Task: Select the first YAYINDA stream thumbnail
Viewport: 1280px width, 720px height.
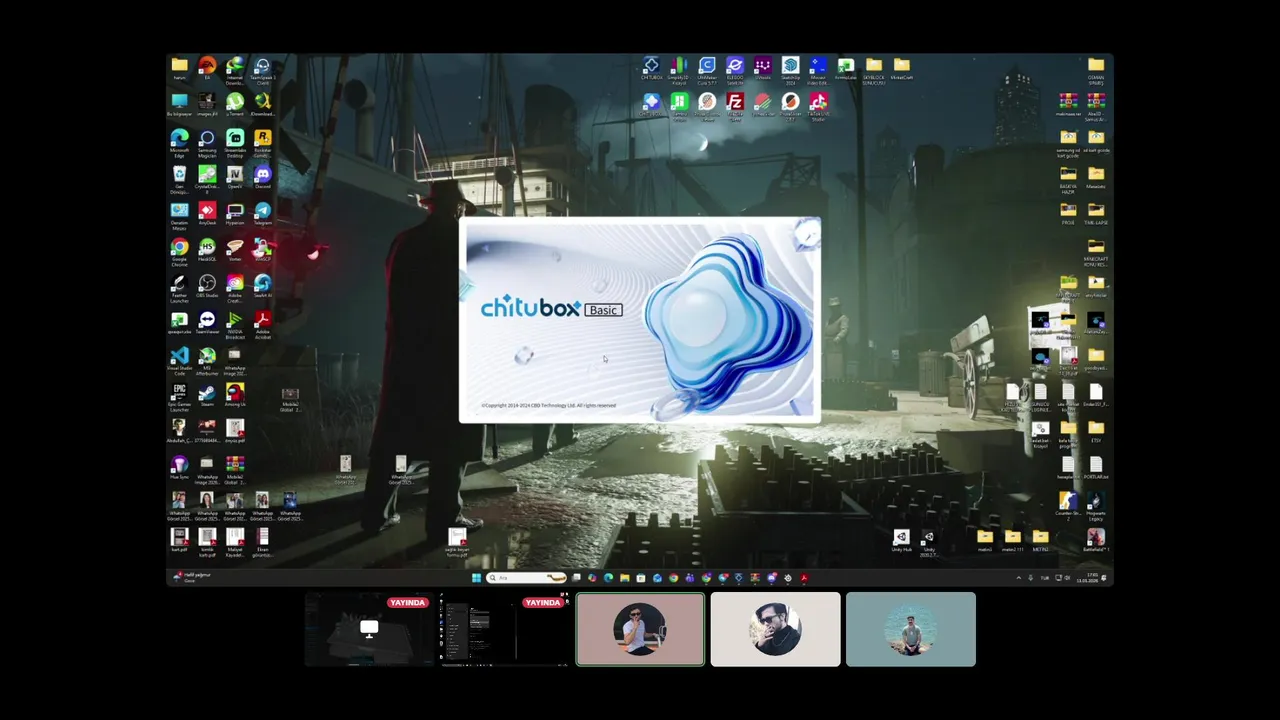Action: [369, 629]
